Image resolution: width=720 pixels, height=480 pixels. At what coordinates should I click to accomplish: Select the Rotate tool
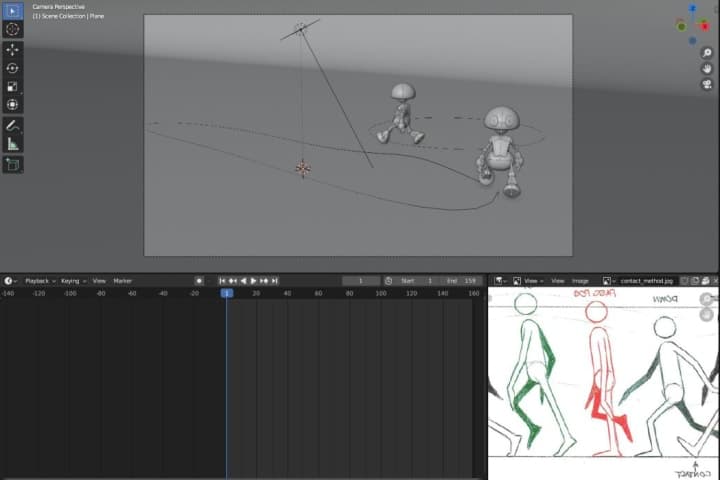[x=13, y=68]
